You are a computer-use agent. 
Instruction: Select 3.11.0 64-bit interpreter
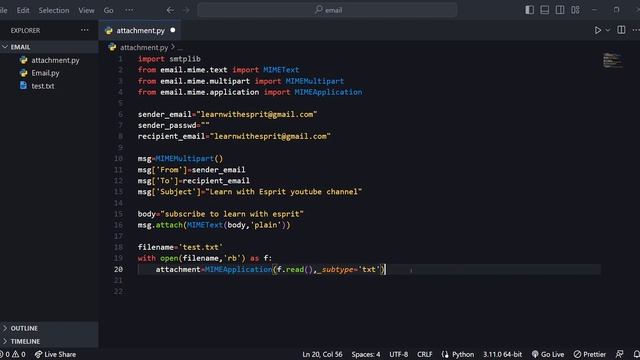click(502, 354)
